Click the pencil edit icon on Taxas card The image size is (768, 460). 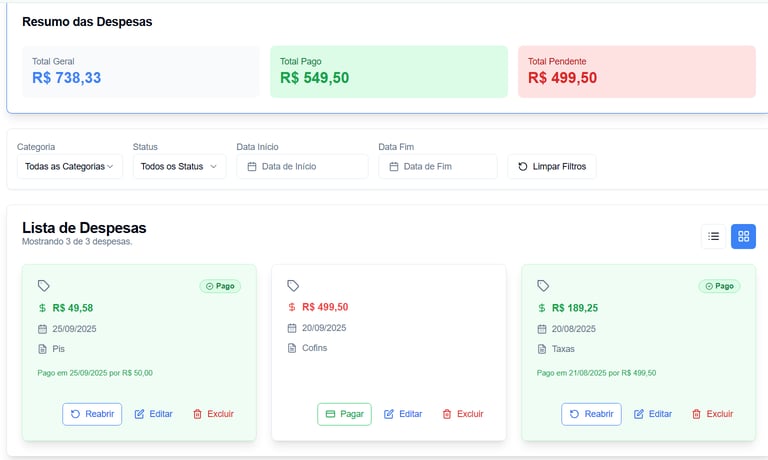639,414
